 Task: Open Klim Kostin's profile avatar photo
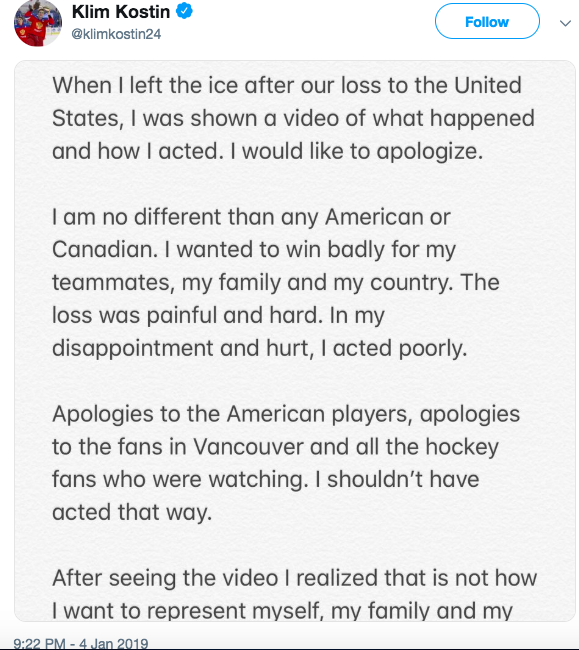pyautogui.click(x=38, y=23)
